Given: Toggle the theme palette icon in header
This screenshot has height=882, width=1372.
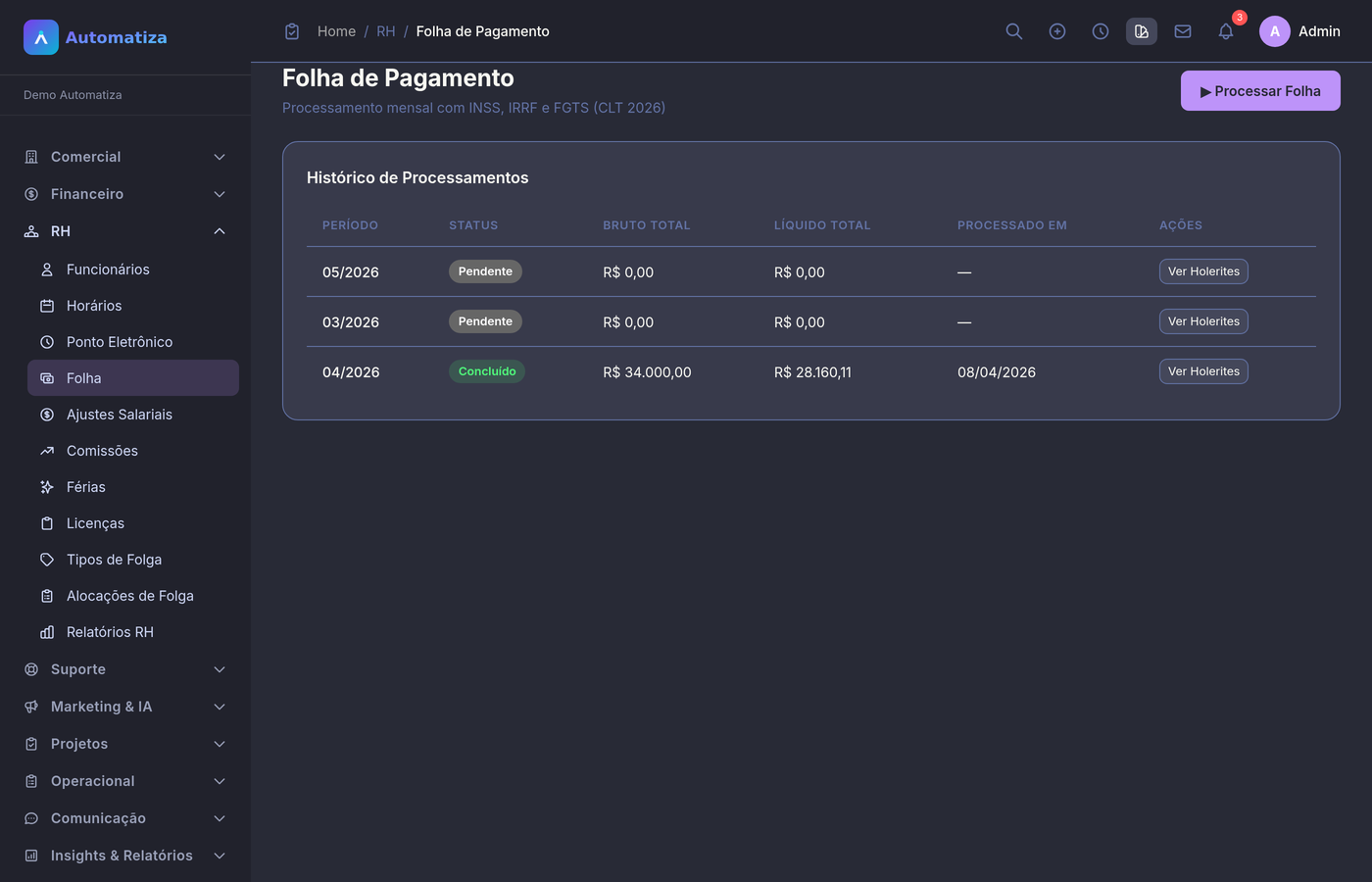Looking at the screenshot, I should pyautogui.click(x=1142, y=31).
